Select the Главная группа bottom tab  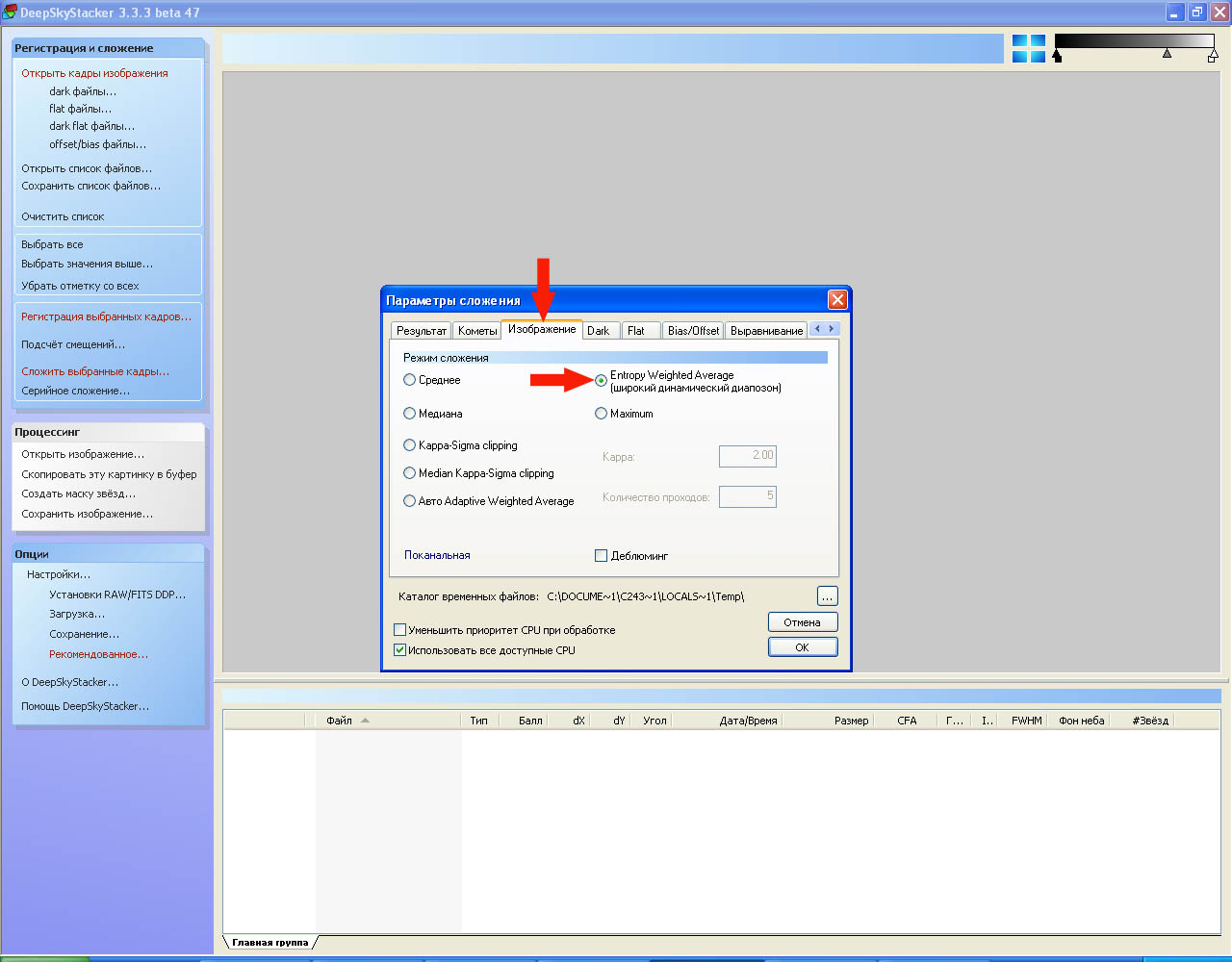pos(269,943)
